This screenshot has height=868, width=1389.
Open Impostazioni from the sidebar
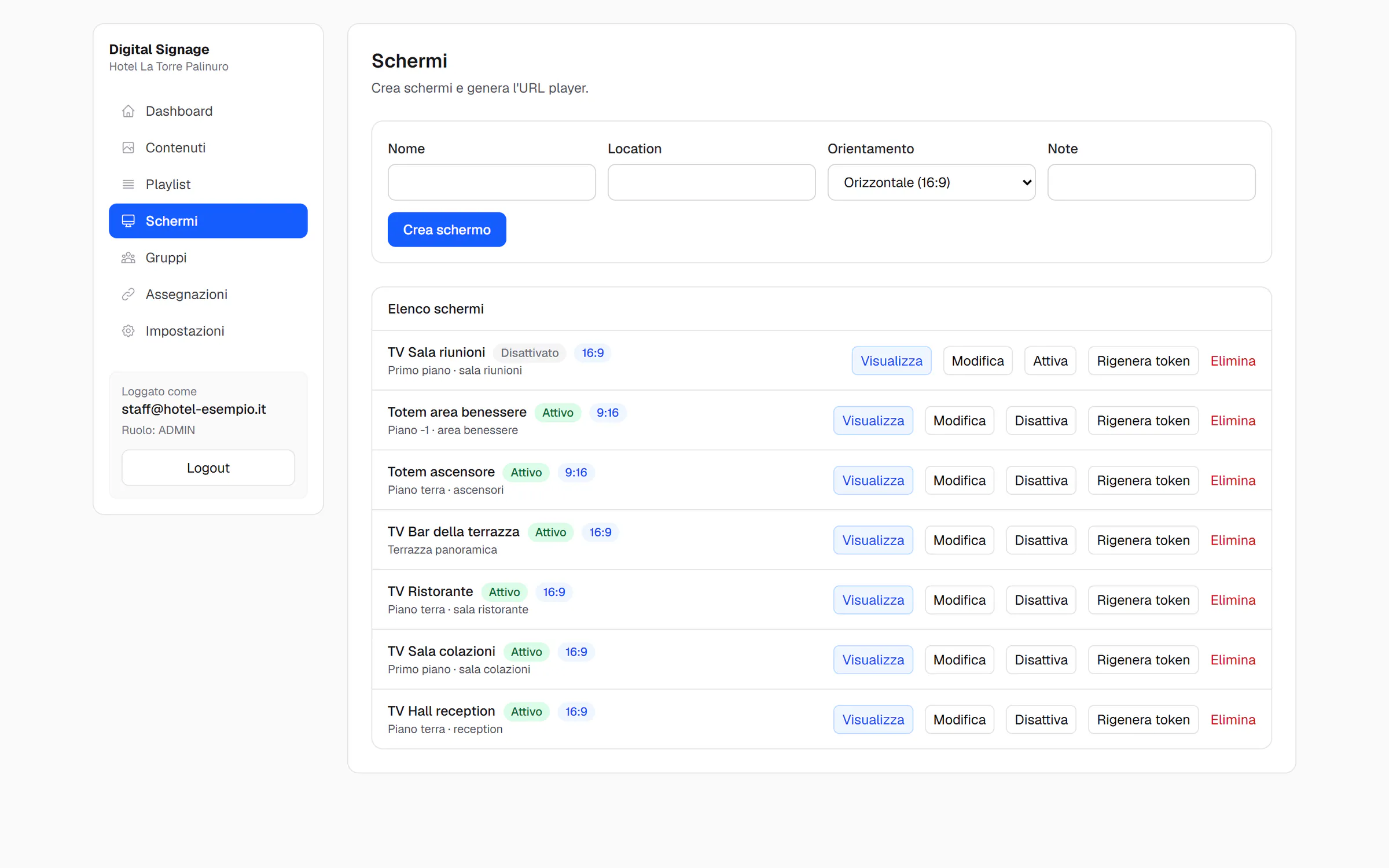[x=208, y=331]
